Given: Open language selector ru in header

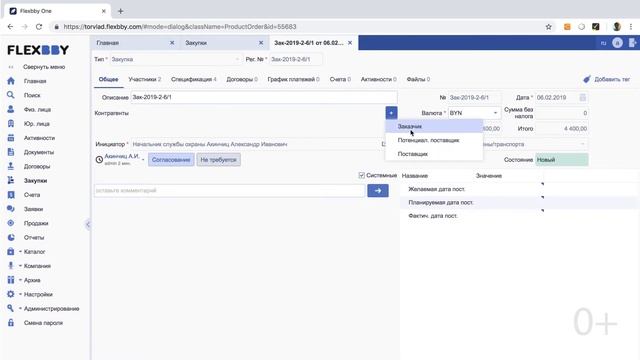Looking at the screenshot, I should (x=603, y=43).
